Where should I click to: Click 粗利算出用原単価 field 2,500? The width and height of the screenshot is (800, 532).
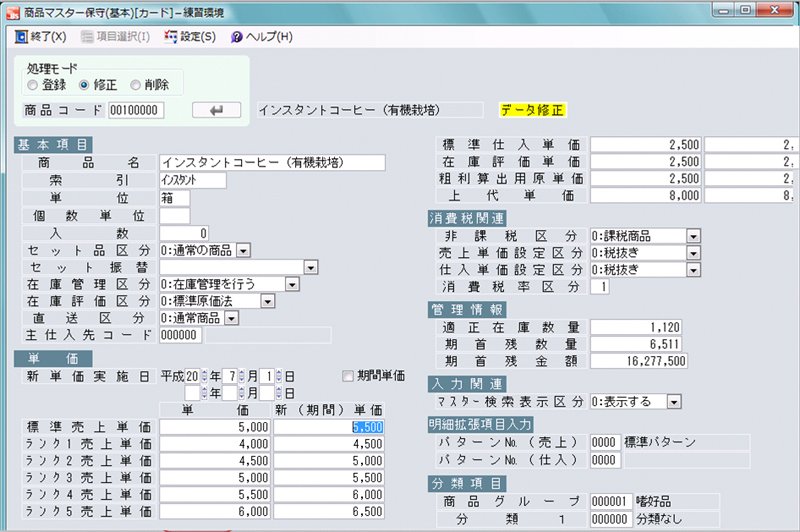[x=645, y=179]
